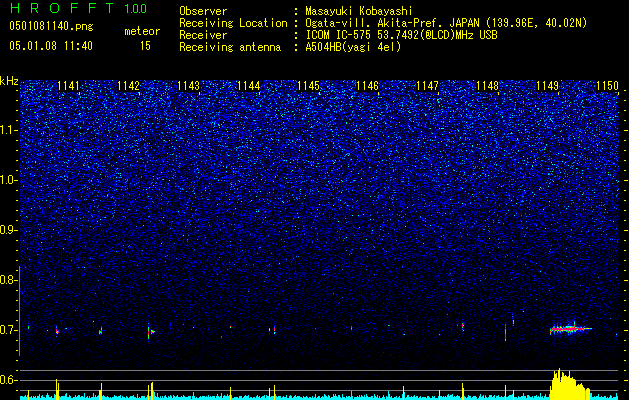Viewport: 629px width, 400px height.
Task: Click the kHz axis unit label
Action: point(9,81)
